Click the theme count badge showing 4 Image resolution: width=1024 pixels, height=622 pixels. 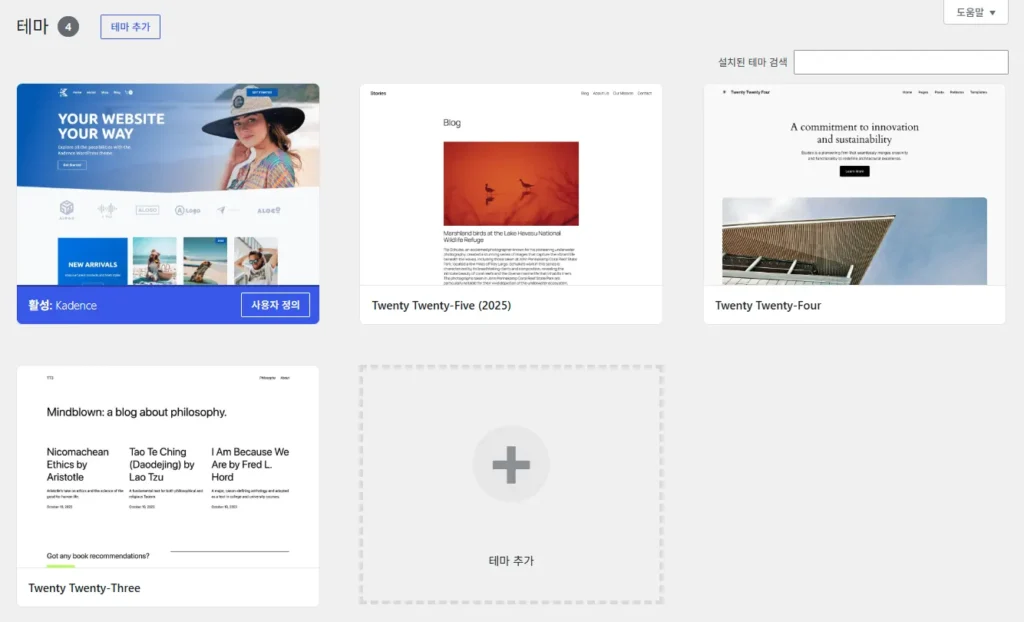(68, 27)
